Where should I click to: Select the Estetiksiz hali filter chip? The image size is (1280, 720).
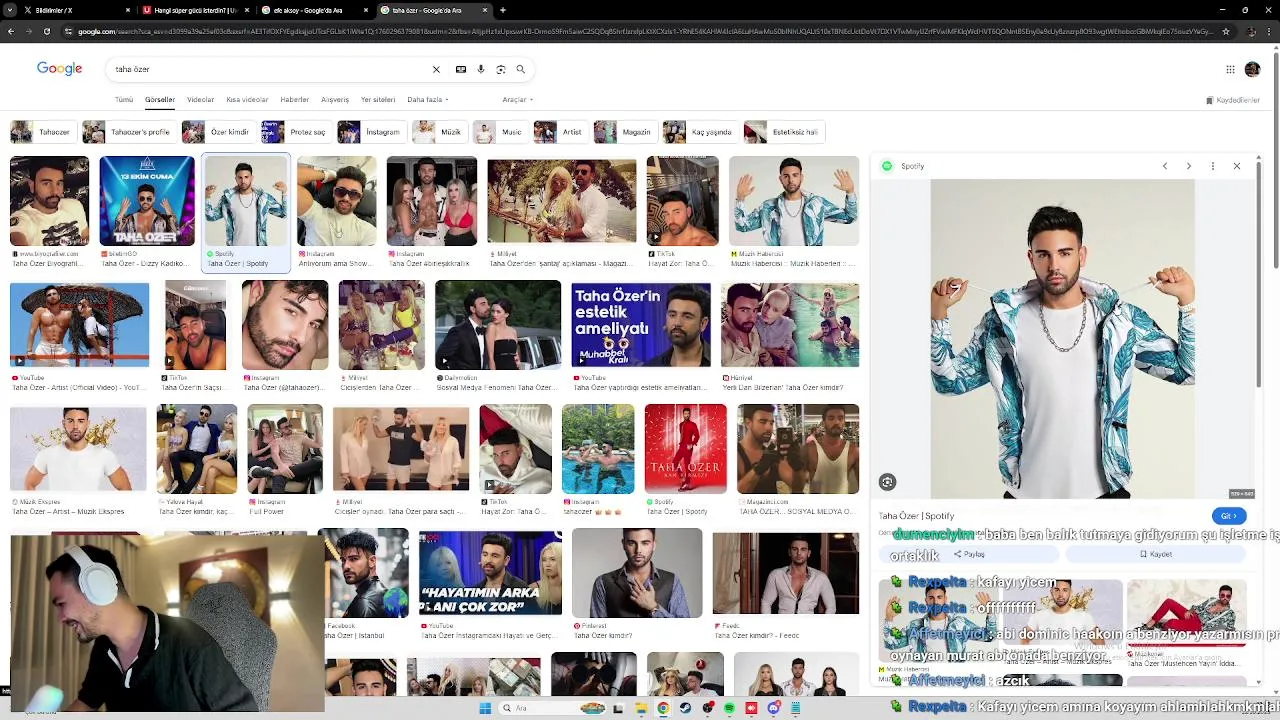tap(783, 132)
